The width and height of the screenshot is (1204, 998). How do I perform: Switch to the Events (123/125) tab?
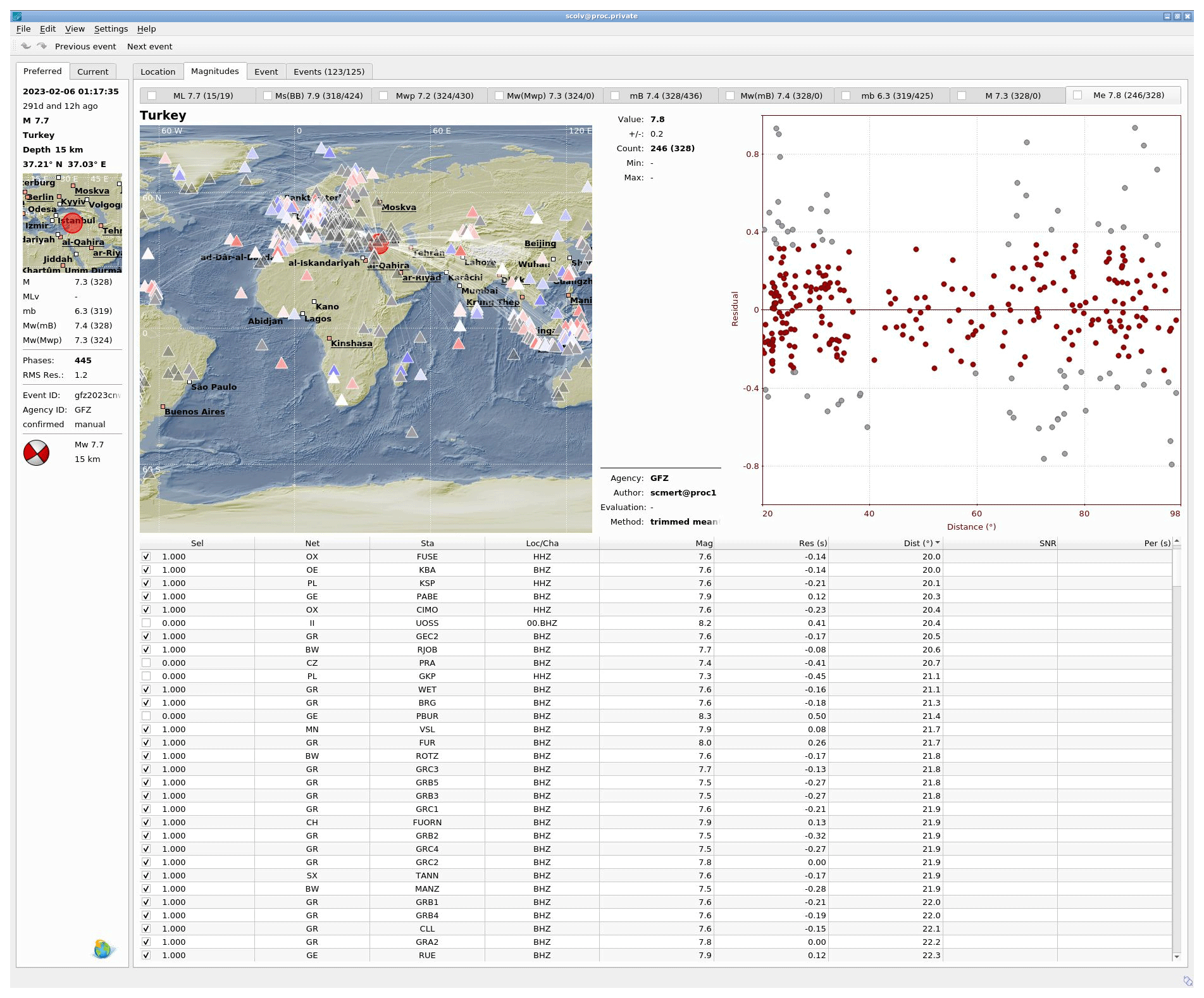pos(328,72)
